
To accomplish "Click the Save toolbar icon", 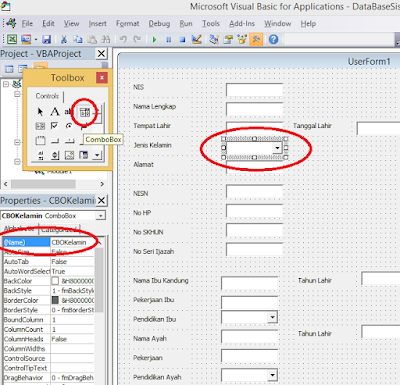I will point(46,39).
